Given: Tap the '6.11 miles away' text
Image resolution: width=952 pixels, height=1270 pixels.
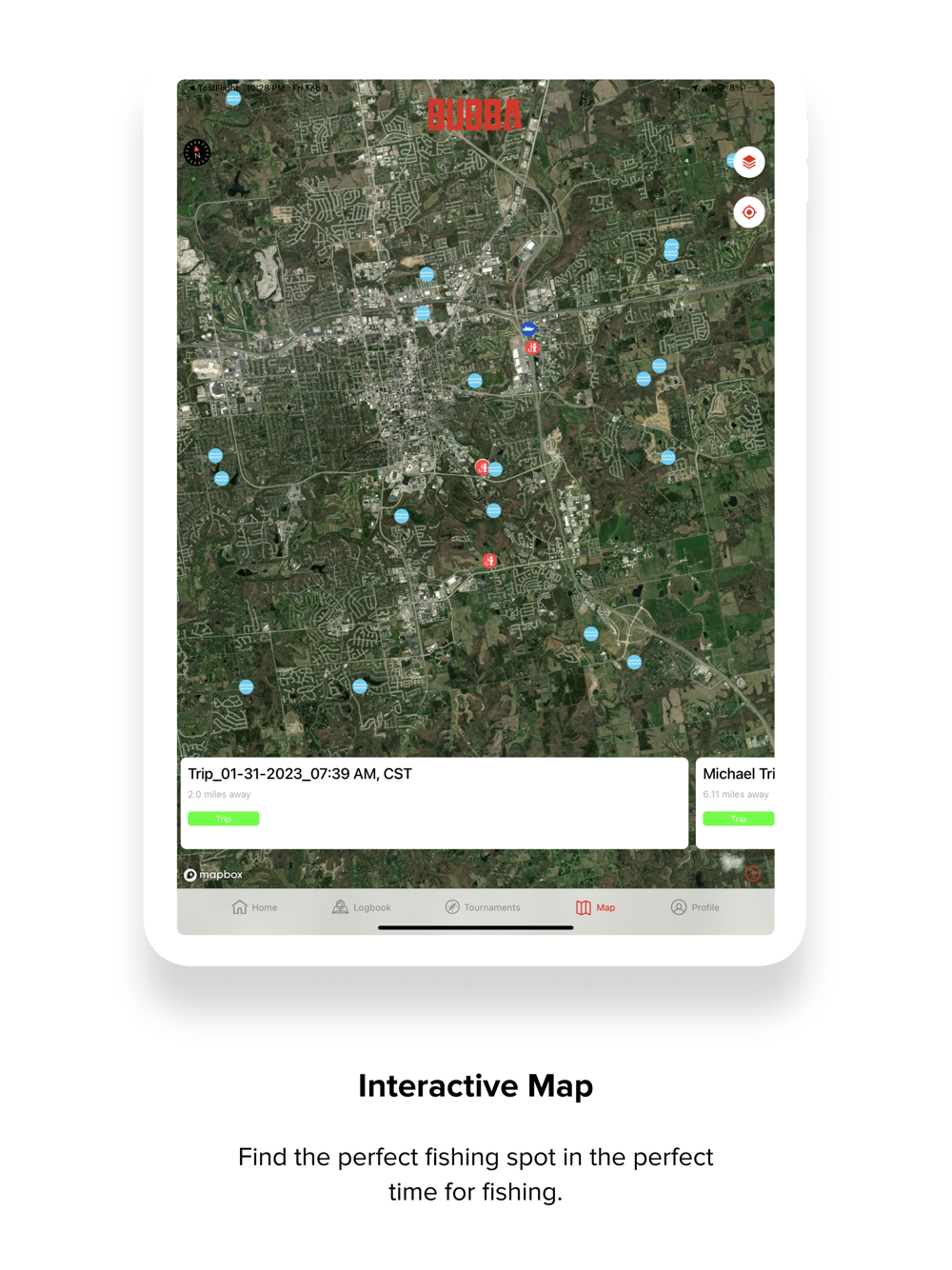Looking at the screenshot, I should click(736, 794).
